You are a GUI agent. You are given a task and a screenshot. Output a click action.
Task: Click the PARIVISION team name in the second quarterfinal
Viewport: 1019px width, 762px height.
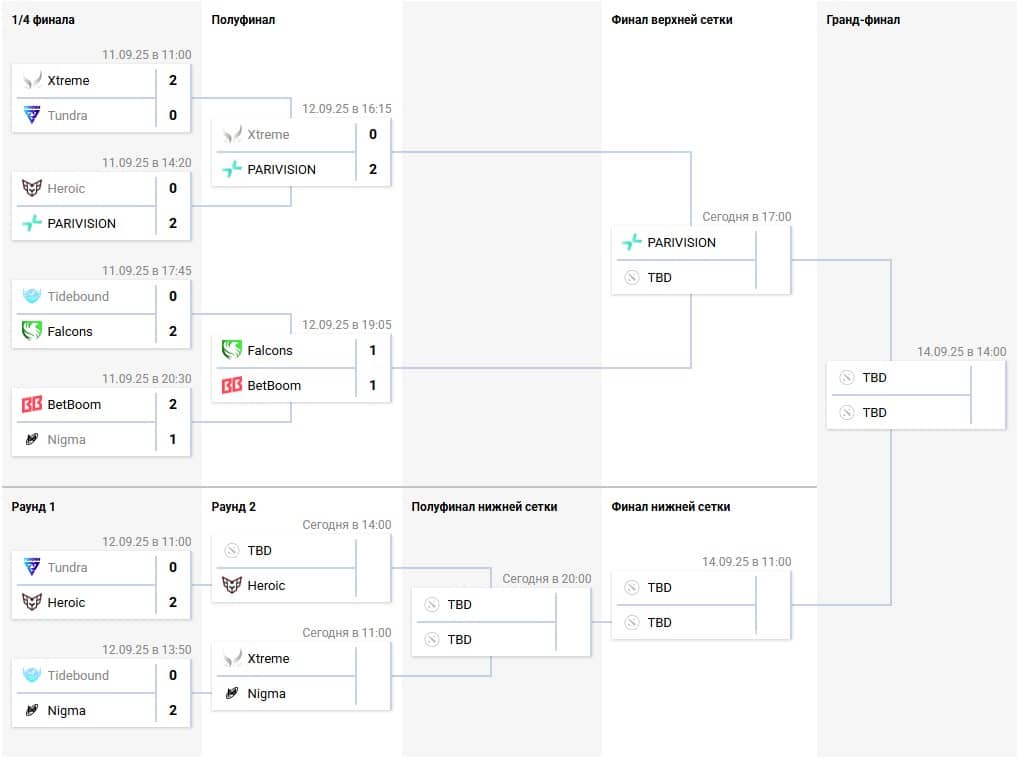82,224
